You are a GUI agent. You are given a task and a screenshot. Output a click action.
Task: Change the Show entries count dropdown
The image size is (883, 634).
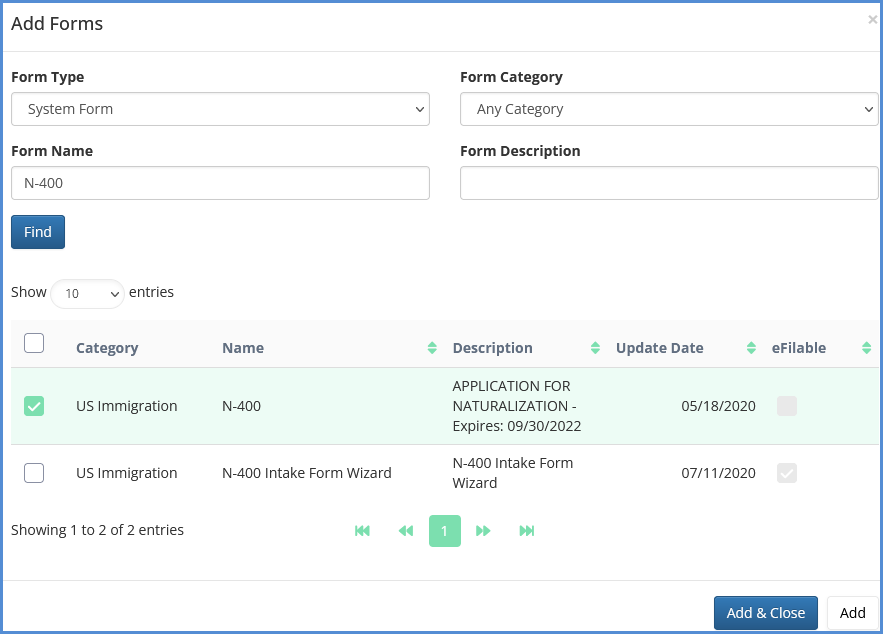(x=87, y=294)
